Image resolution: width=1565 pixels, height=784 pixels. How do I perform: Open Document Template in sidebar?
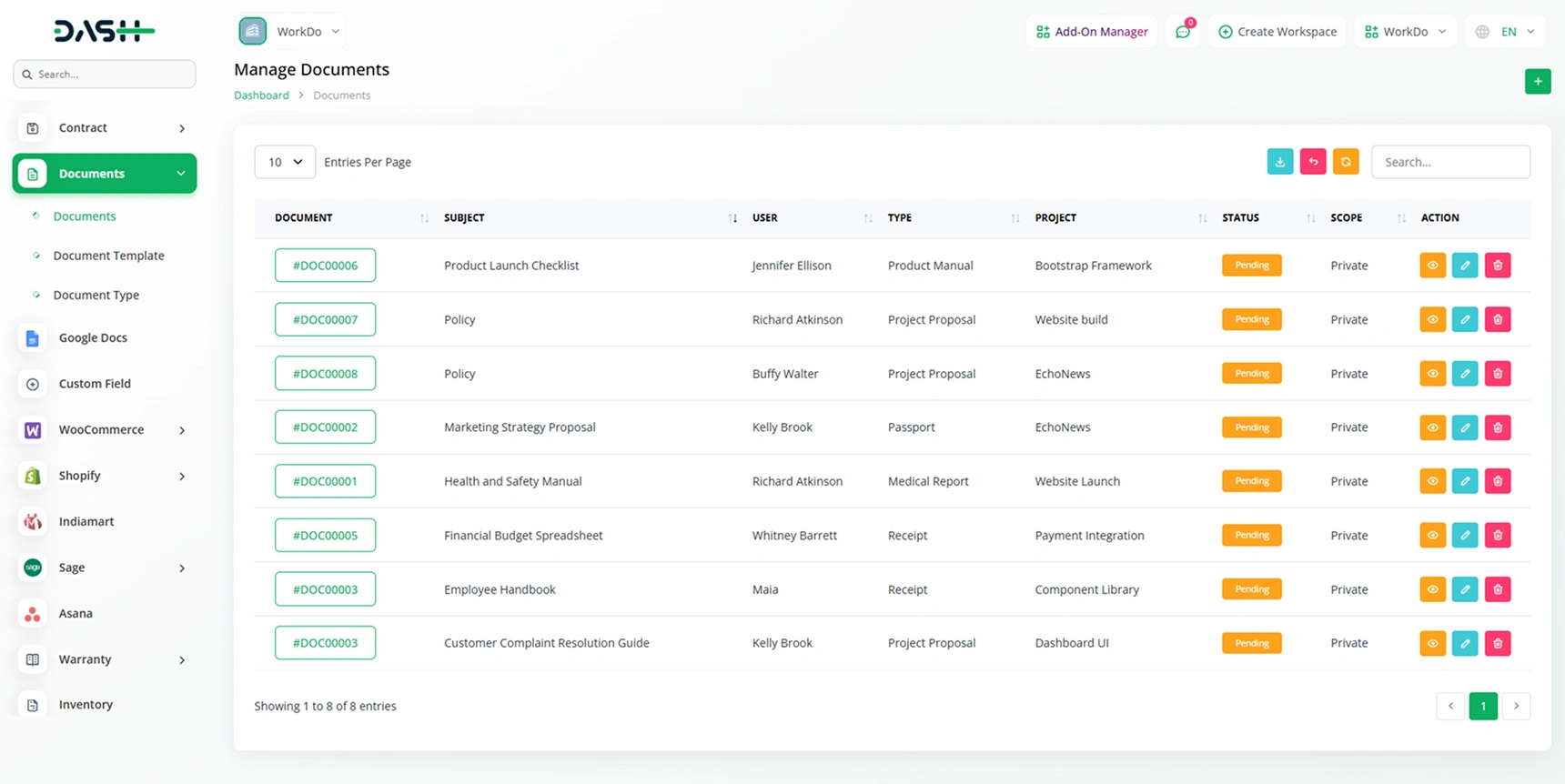tap(108, 256)
